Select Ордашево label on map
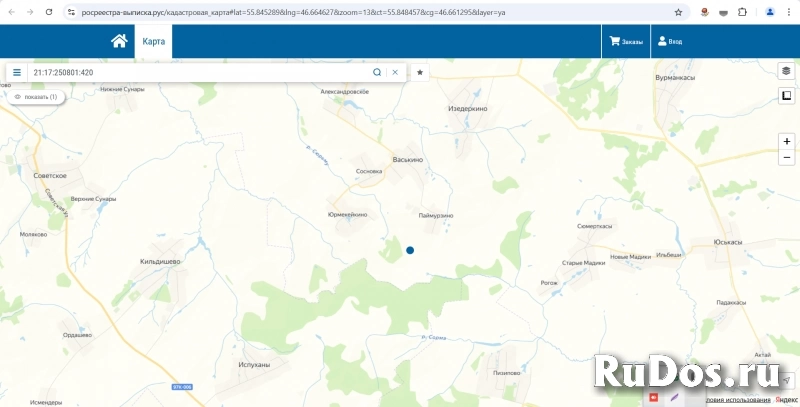This screenshot has height=407, width=800. point(77,335)
